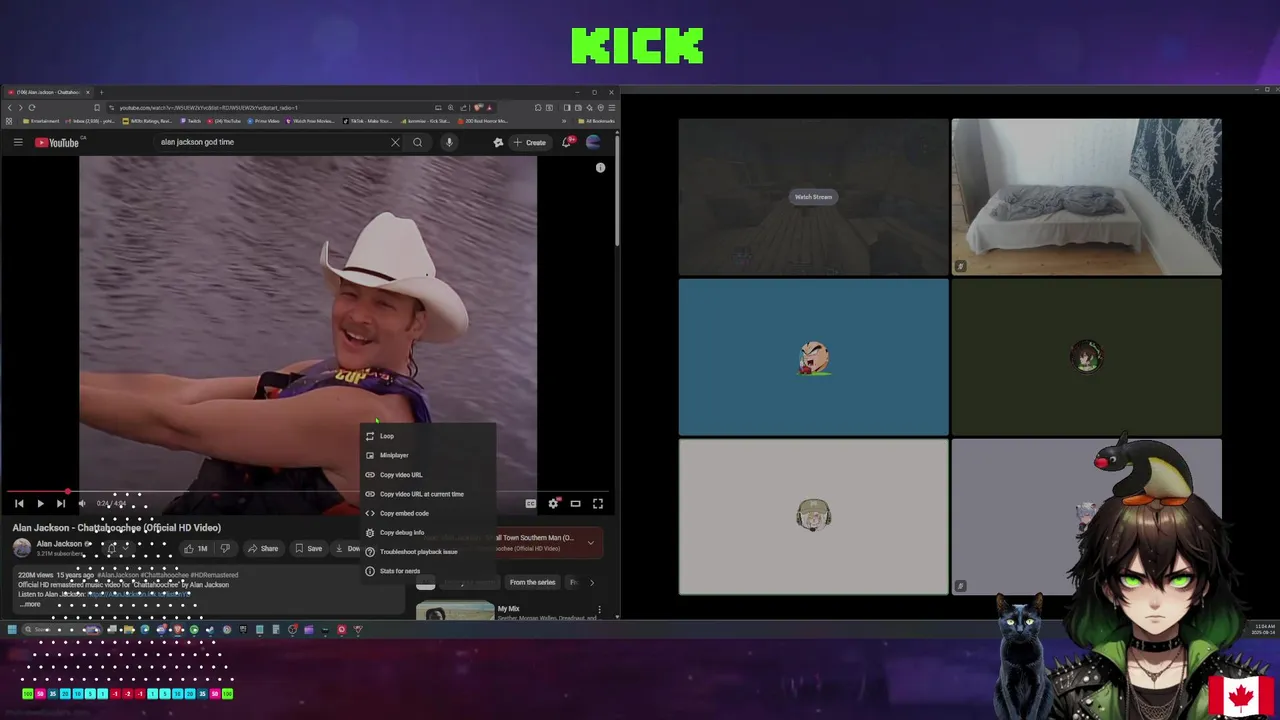
Task: Open the Prime Video bookmark
Action: click(263, 121)
